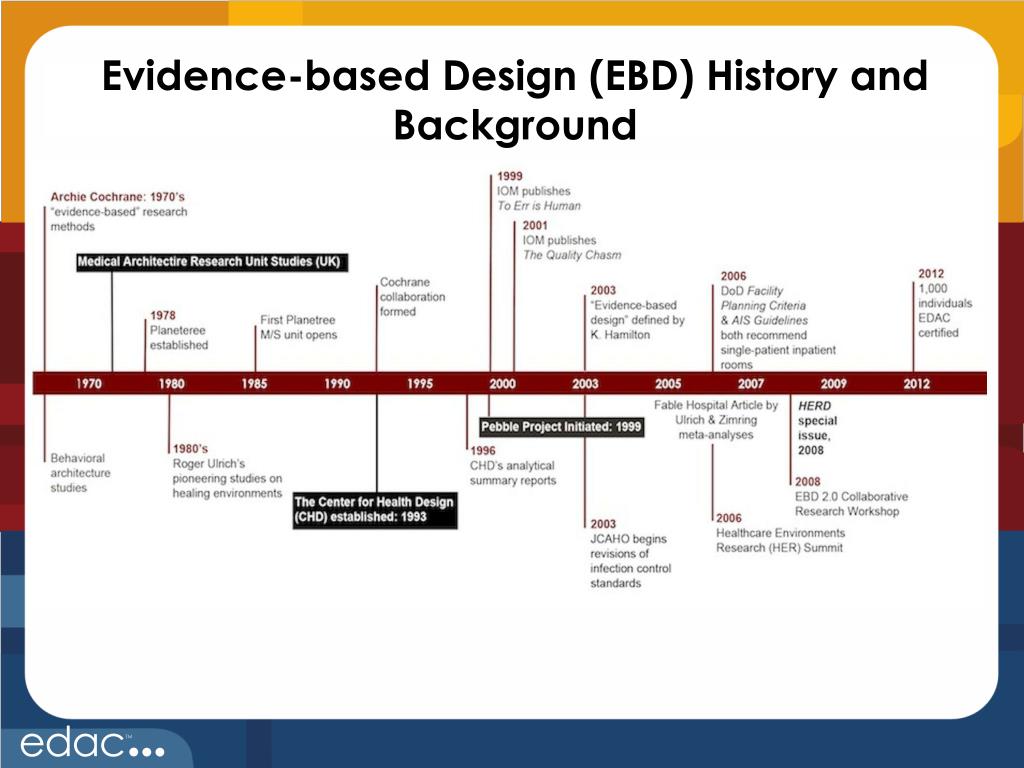Screen dimensions: 1024x768
Task: Select the 'Archie Cochrane: 1970's' heading
Action: (118, 197)
